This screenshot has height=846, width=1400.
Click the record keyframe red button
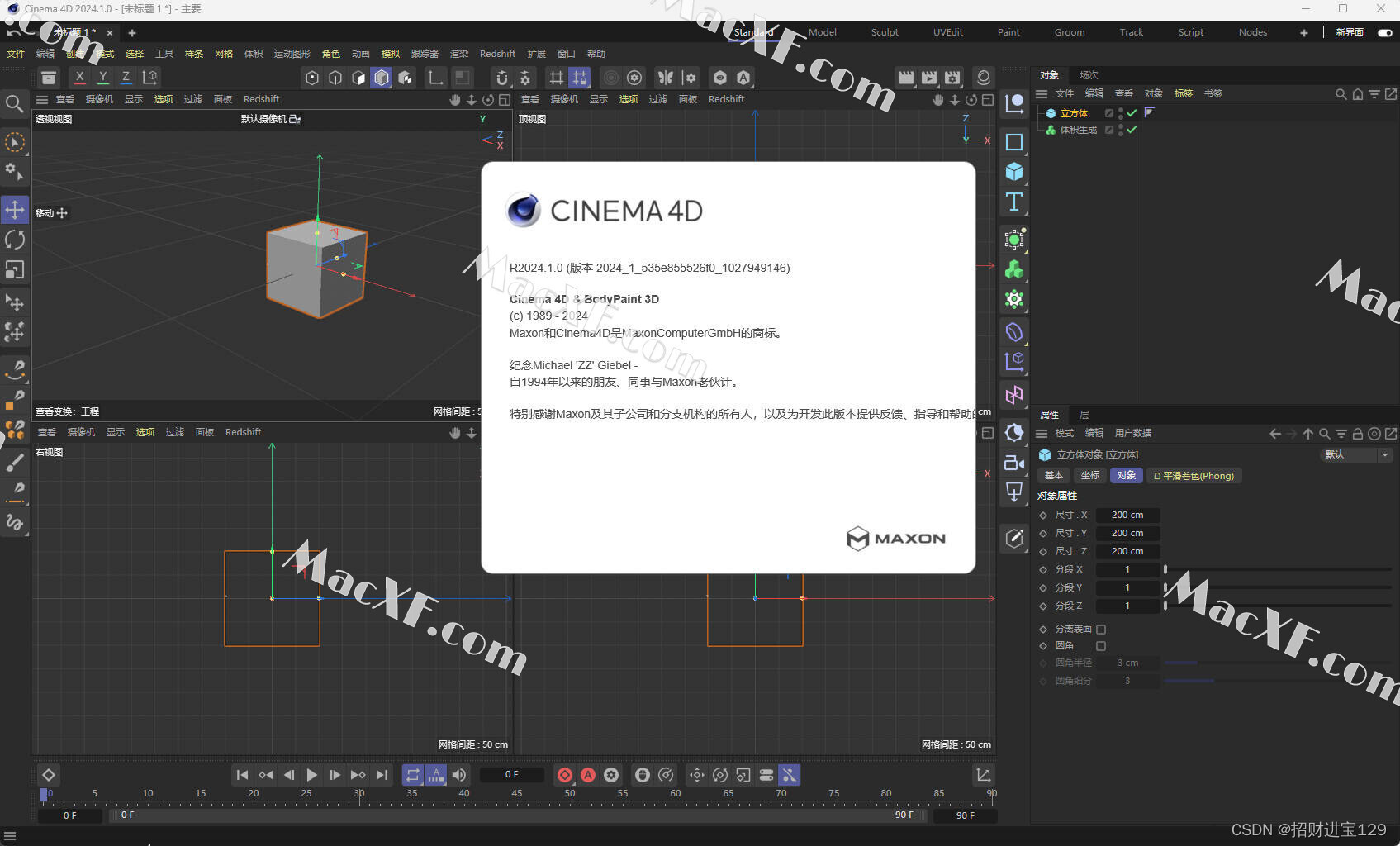(x=565, y=775)
